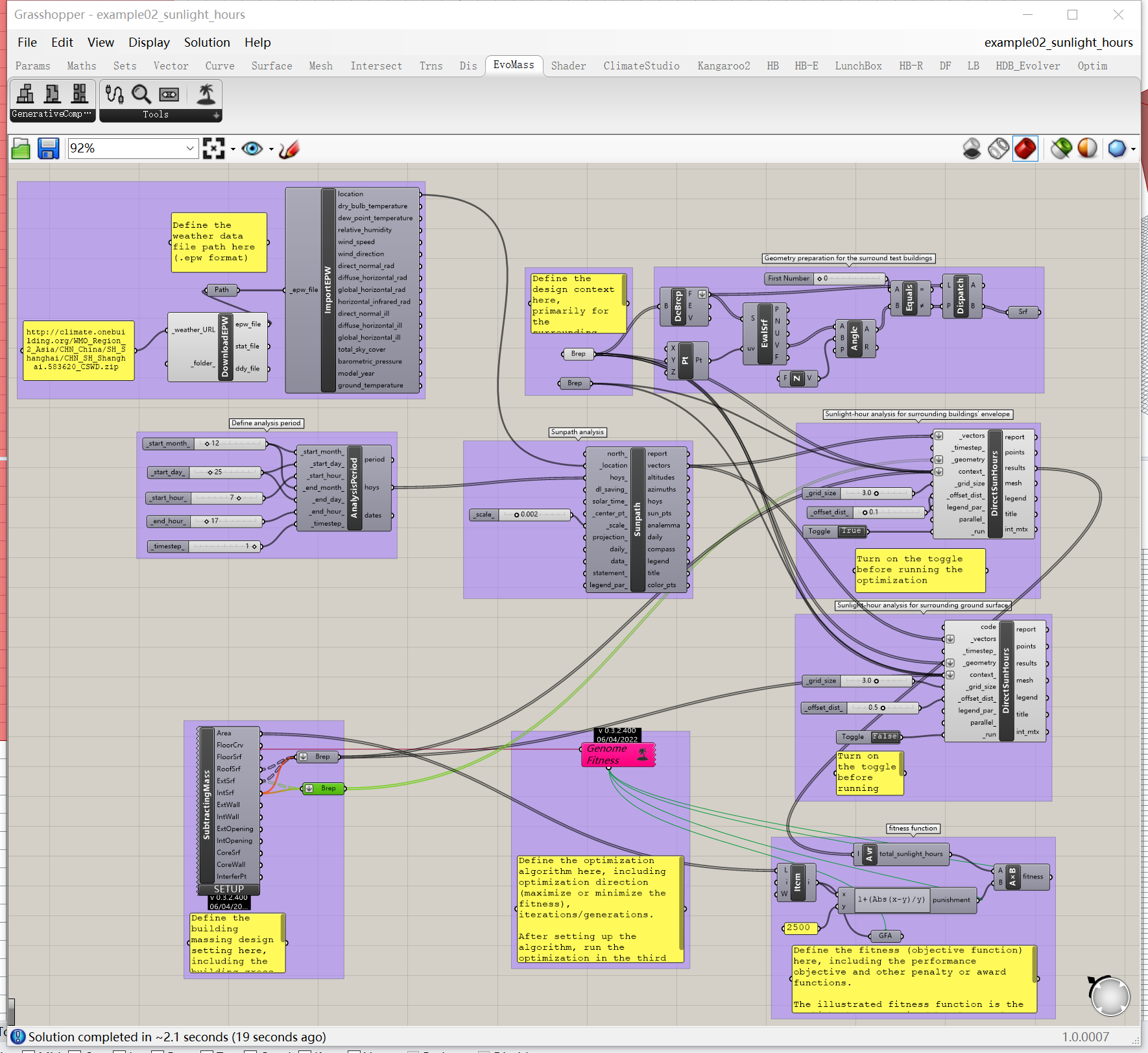Screen dimensions: 1148x1053
Task: Open dropdown arrow beside mesh quality icon
Action: coord(1133,149)
